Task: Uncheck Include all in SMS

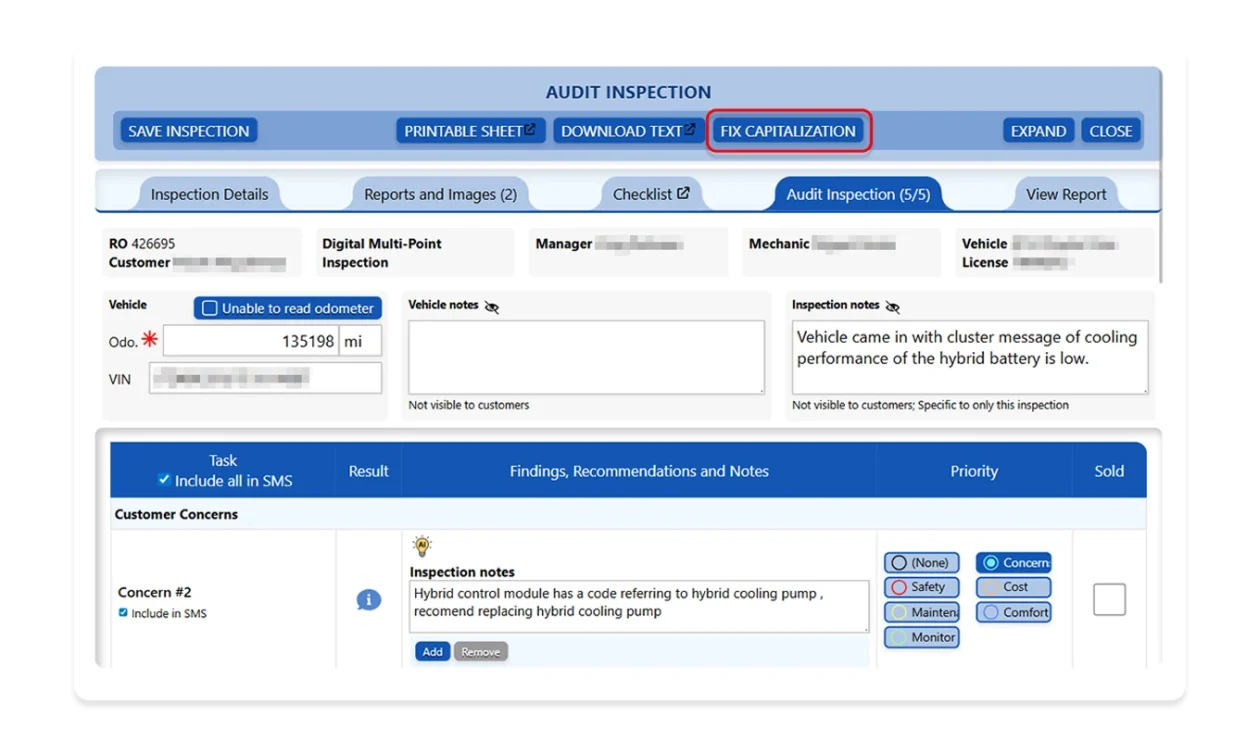Action: (x=164, y=479)
